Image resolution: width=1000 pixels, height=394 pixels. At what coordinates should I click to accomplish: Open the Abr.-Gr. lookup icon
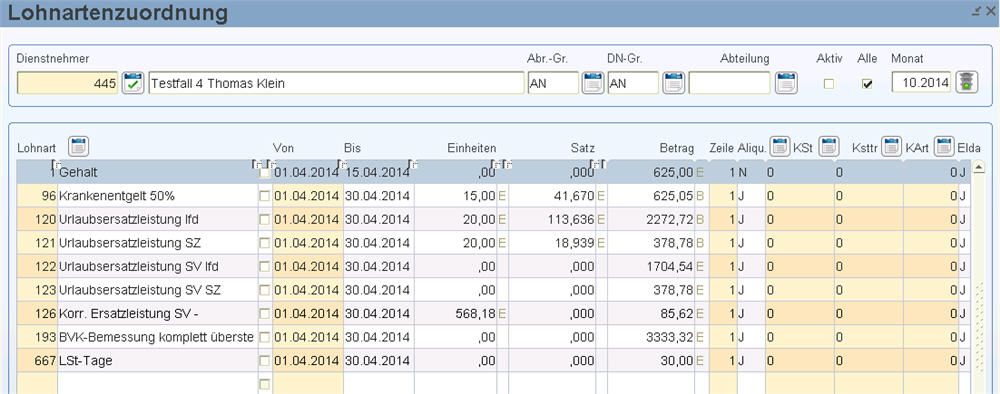coord(592,83)
